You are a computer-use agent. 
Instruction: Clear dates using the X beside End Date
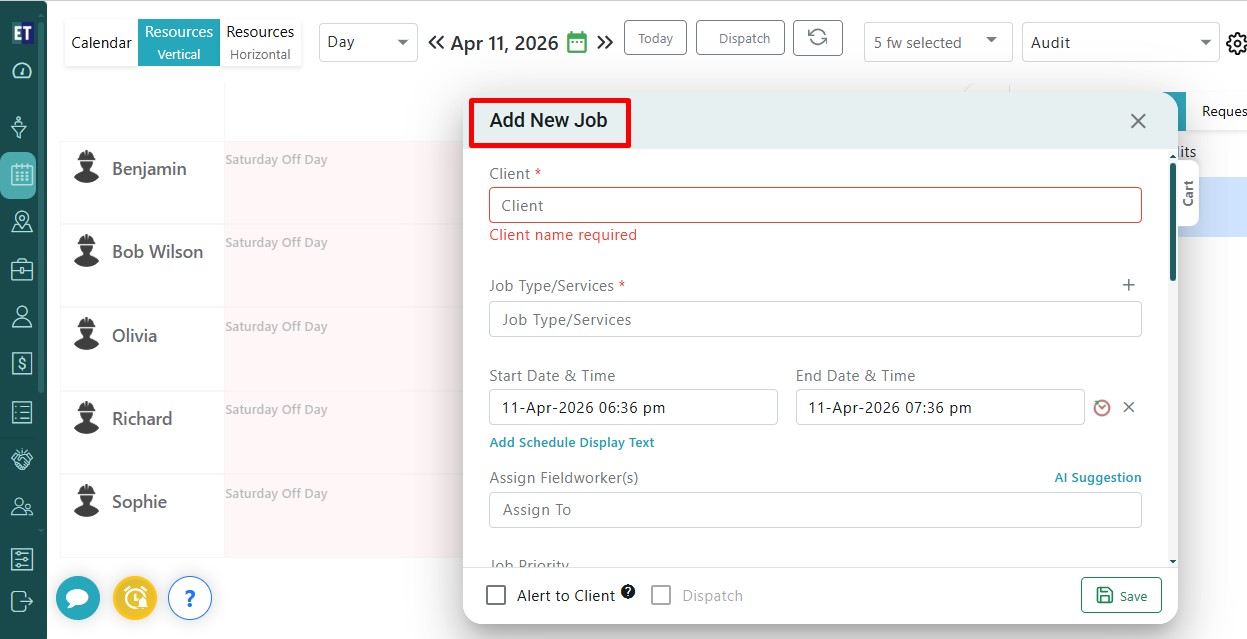pos(1129,408)
